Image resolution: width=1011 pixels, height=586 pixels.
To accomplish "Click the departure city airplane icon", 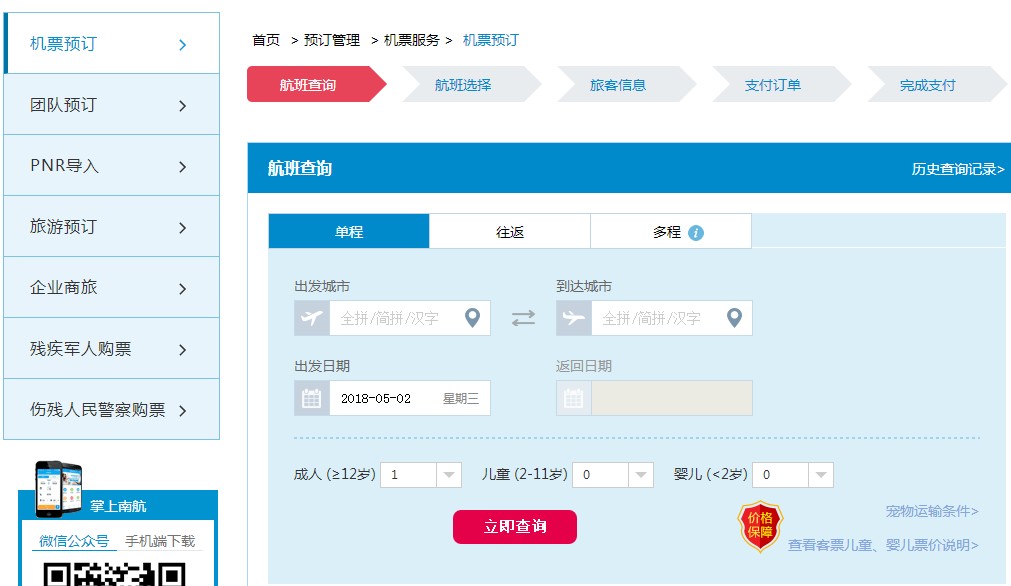I will pos(312,318).
